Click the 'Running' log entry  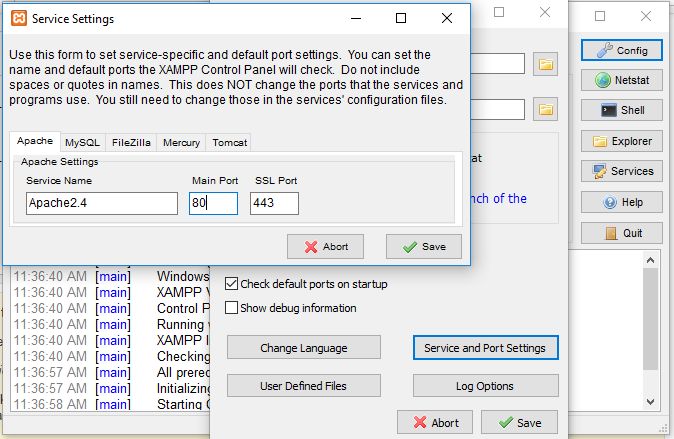111,324
